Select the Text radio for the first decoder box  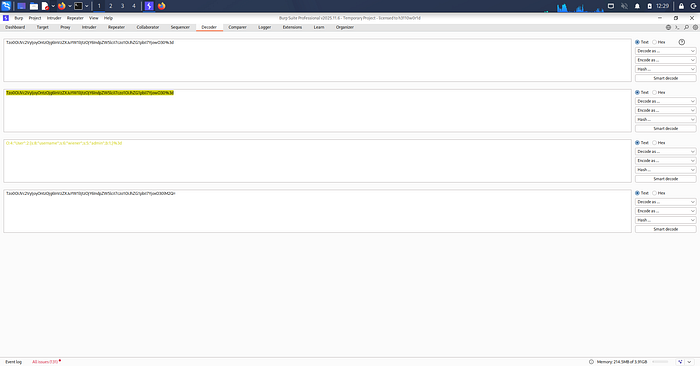[638, 42]
